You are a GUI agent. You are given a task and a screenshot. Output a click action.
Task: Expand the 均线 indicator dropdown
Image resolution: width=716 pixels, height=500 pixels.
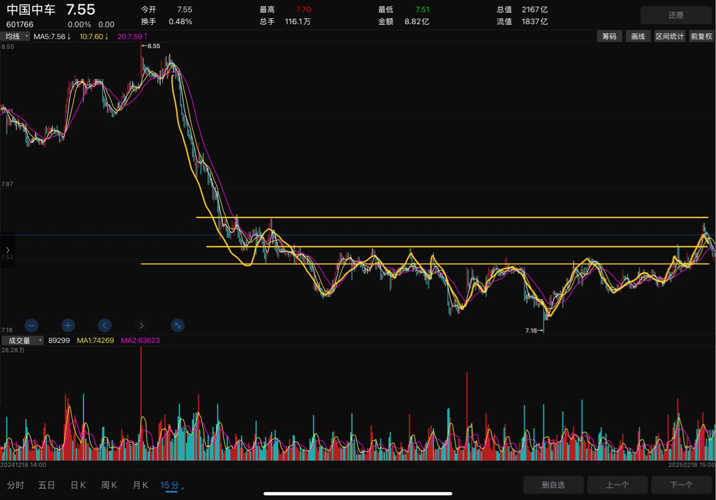(16, 36)
